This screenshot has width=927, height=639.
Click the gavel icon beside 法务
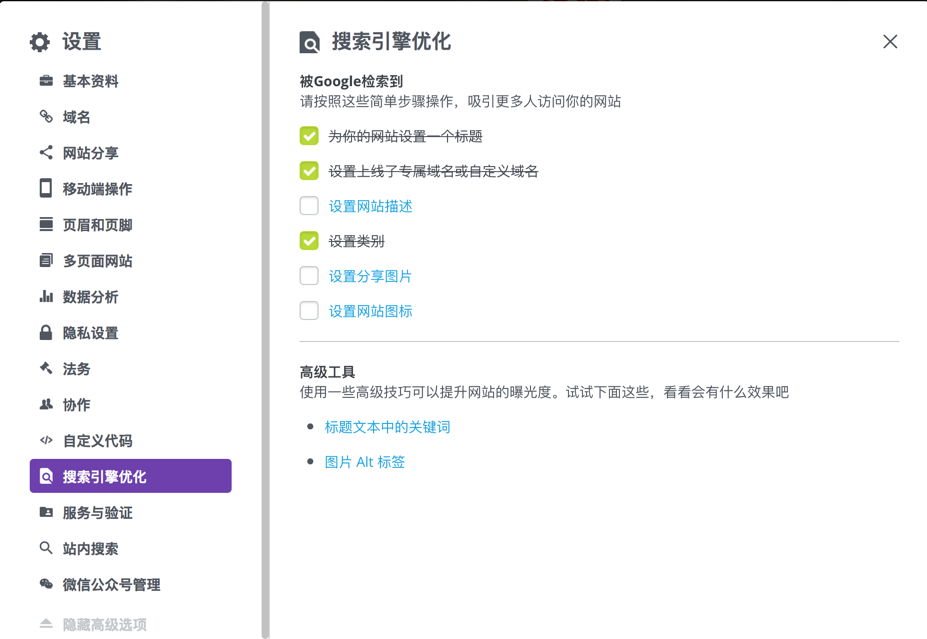[x=46, y=369]
